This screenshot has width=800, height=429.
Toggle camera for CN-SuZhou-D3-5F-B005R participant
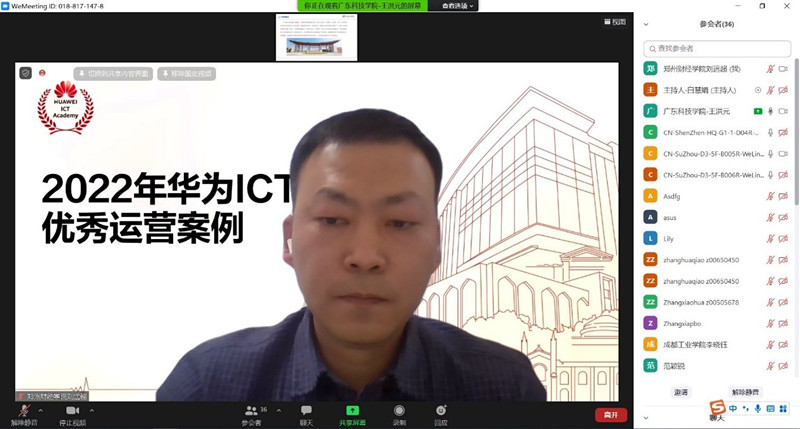coord(783,154)
